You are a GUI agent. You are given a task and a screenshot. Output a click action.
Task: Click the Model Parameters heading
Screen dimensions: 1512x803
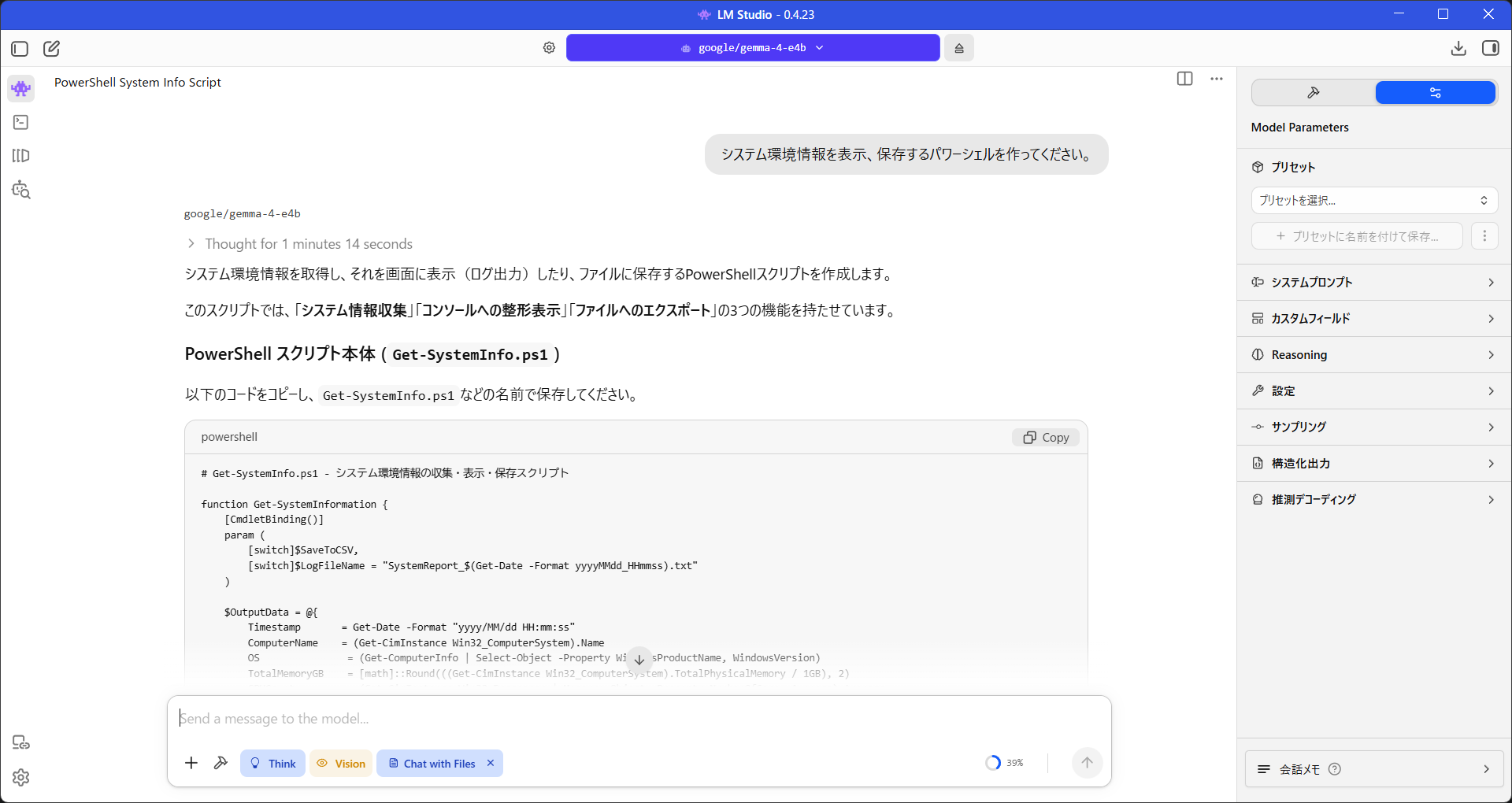[x=1299, y=128]
